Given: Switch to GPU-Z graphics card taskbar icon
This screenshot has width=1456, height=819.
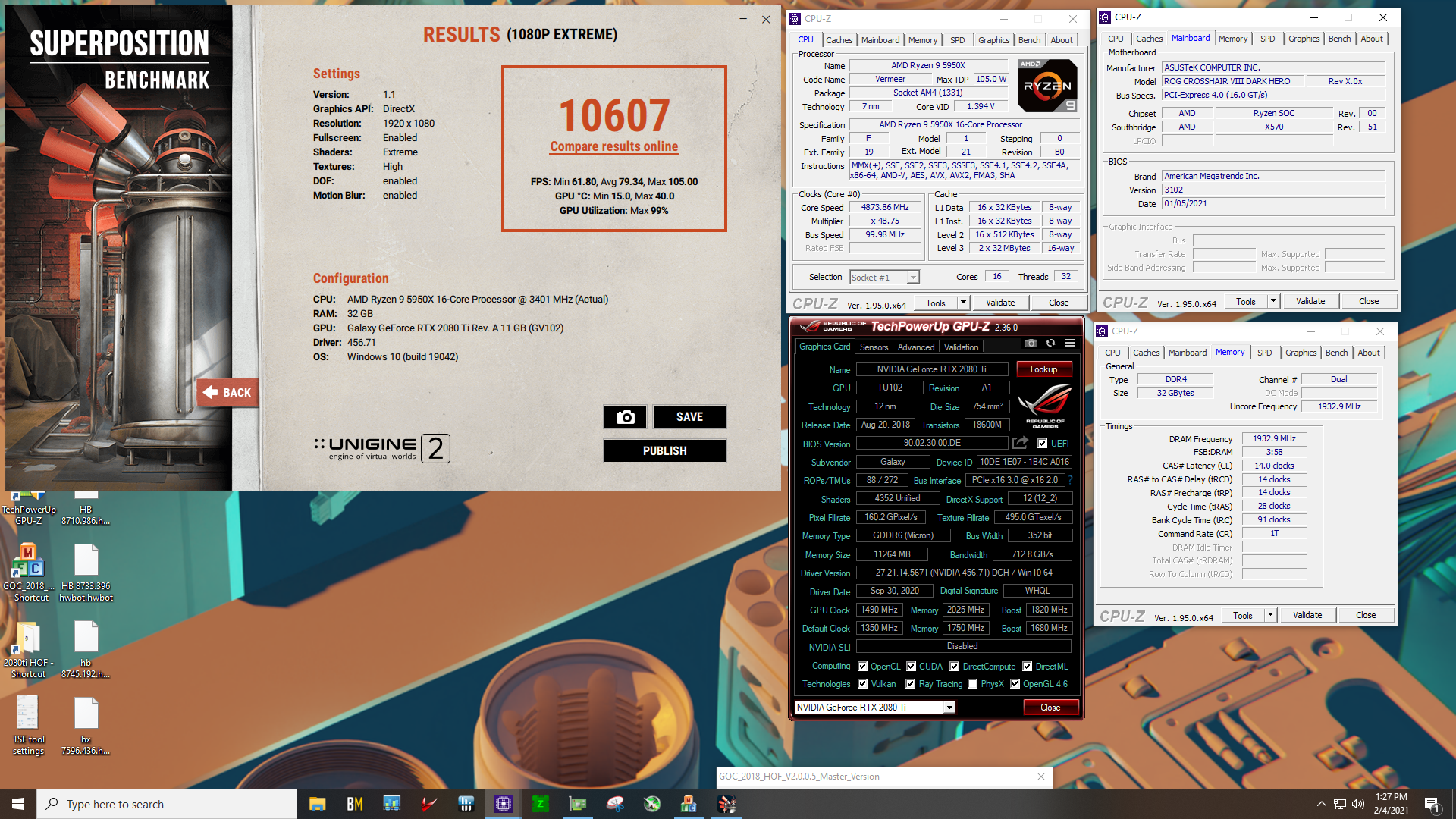Looking at the screenshot, I should coord(578,804).
